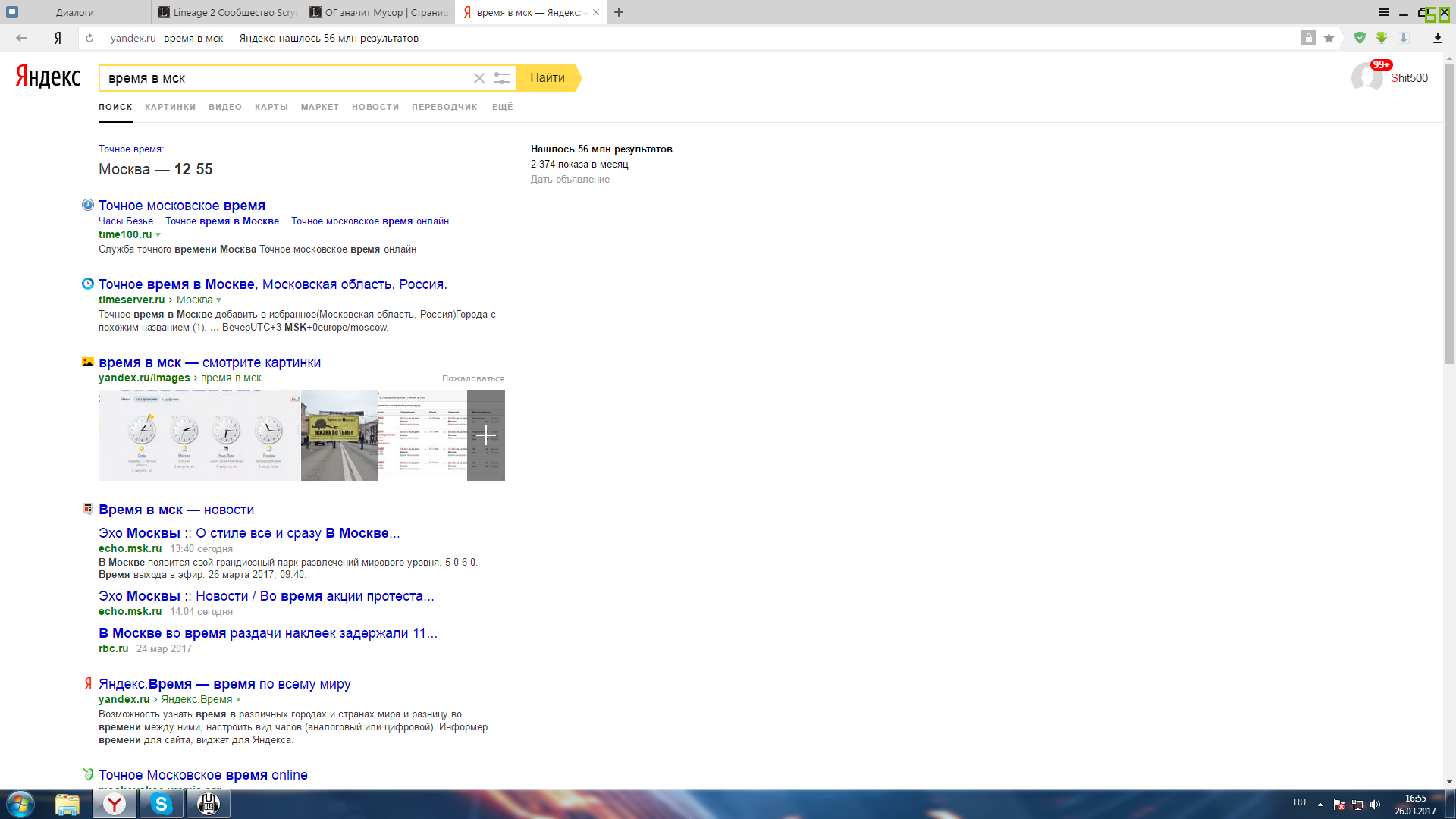Click the site lock security icon
The image size is (1456, 819).
tap(1309, 38)
